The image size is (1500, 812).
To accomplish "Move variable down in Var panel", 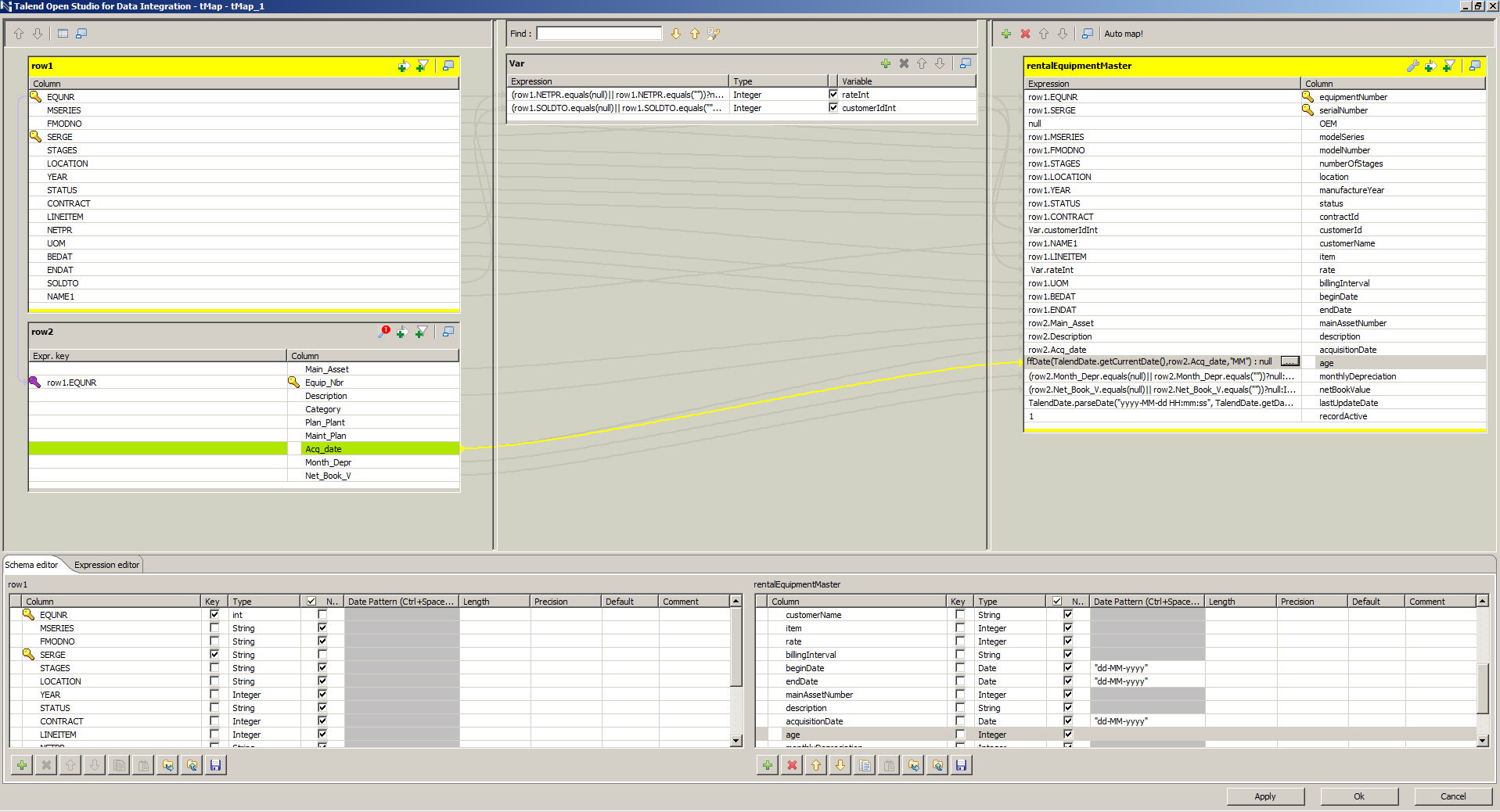I will [x=940, y=63].
